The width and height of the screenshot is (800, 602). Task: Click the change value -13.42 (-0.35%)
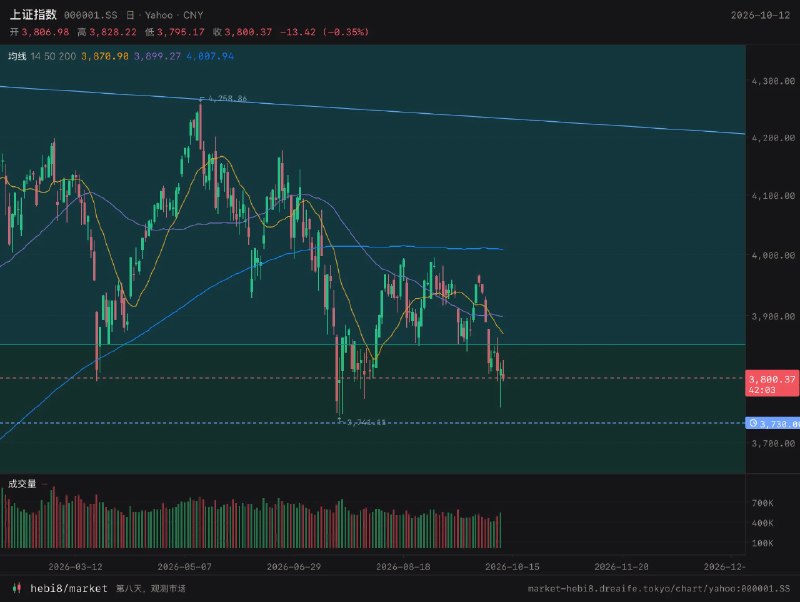(324, 32)
